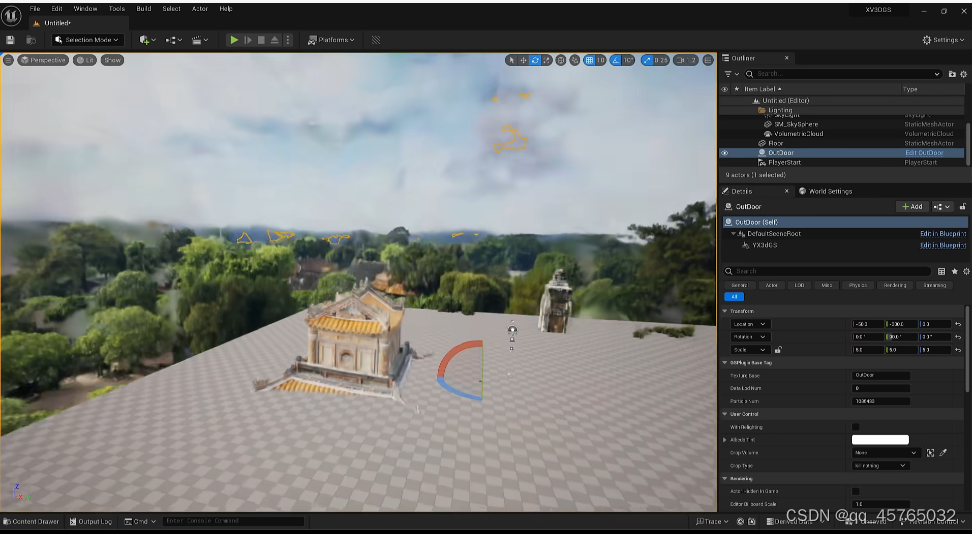Open the File menu

click(35, 9)
